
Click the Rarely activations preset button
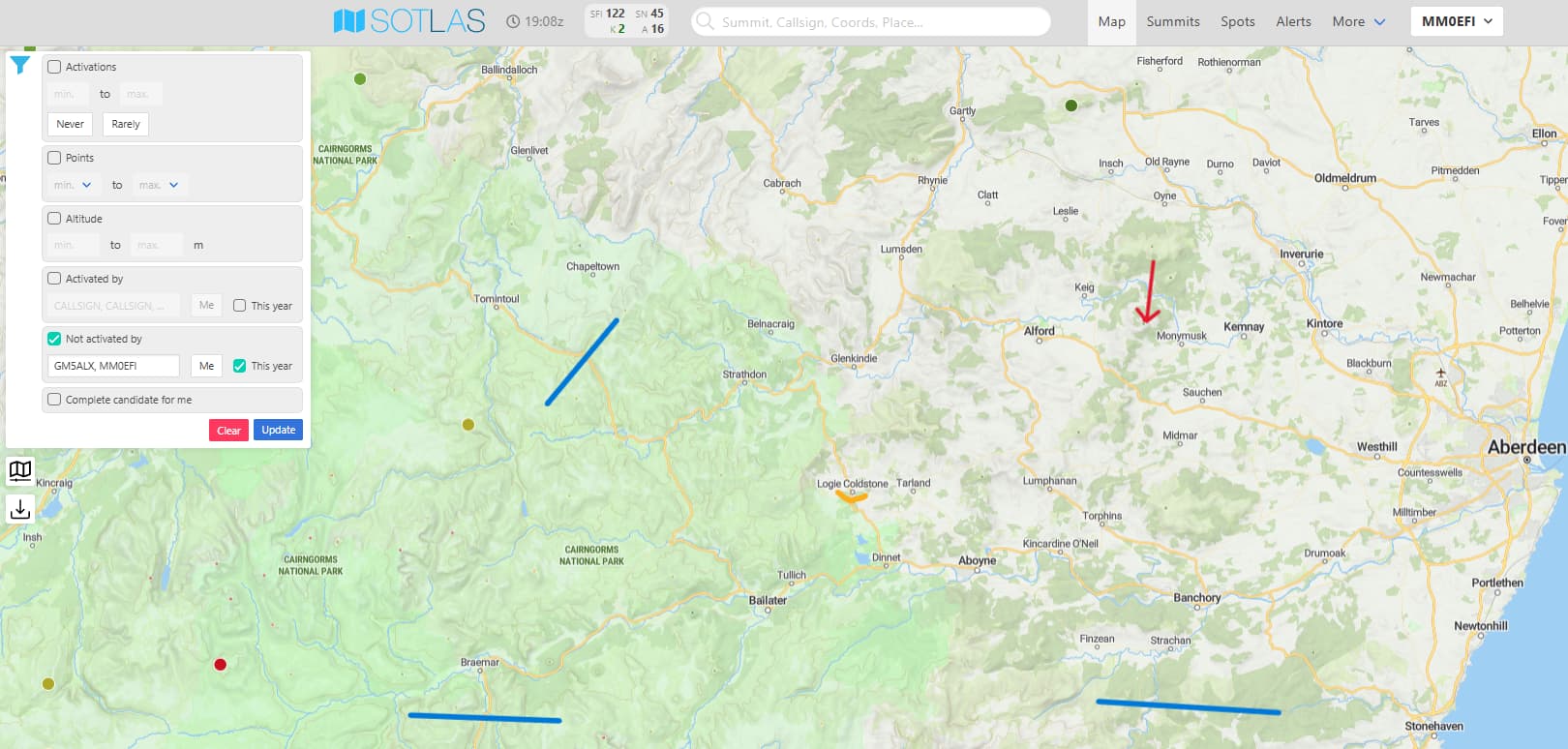coord(126,124)
